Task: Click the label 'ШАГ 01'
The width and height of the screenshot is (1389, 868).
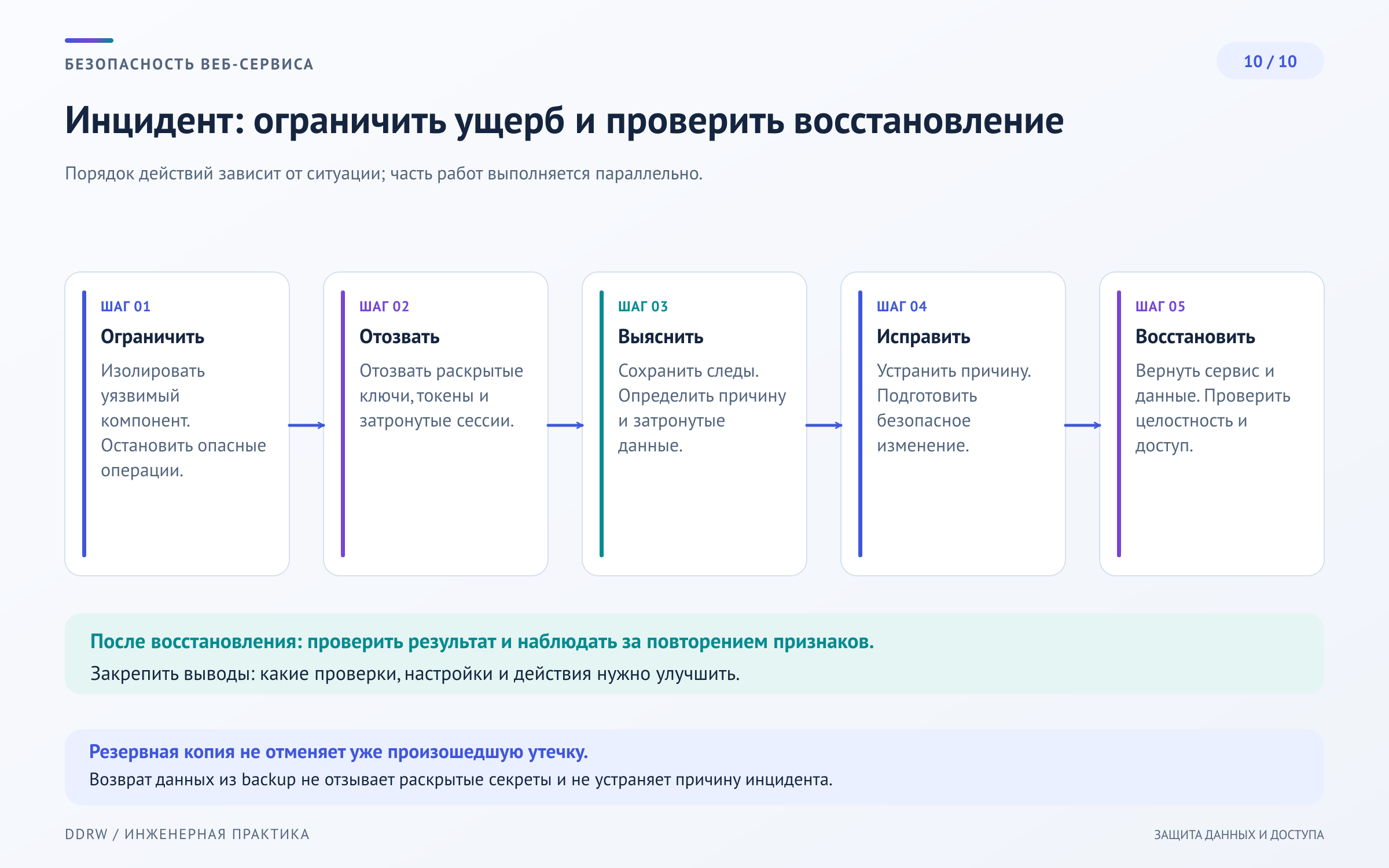Action: pos(126,307)
